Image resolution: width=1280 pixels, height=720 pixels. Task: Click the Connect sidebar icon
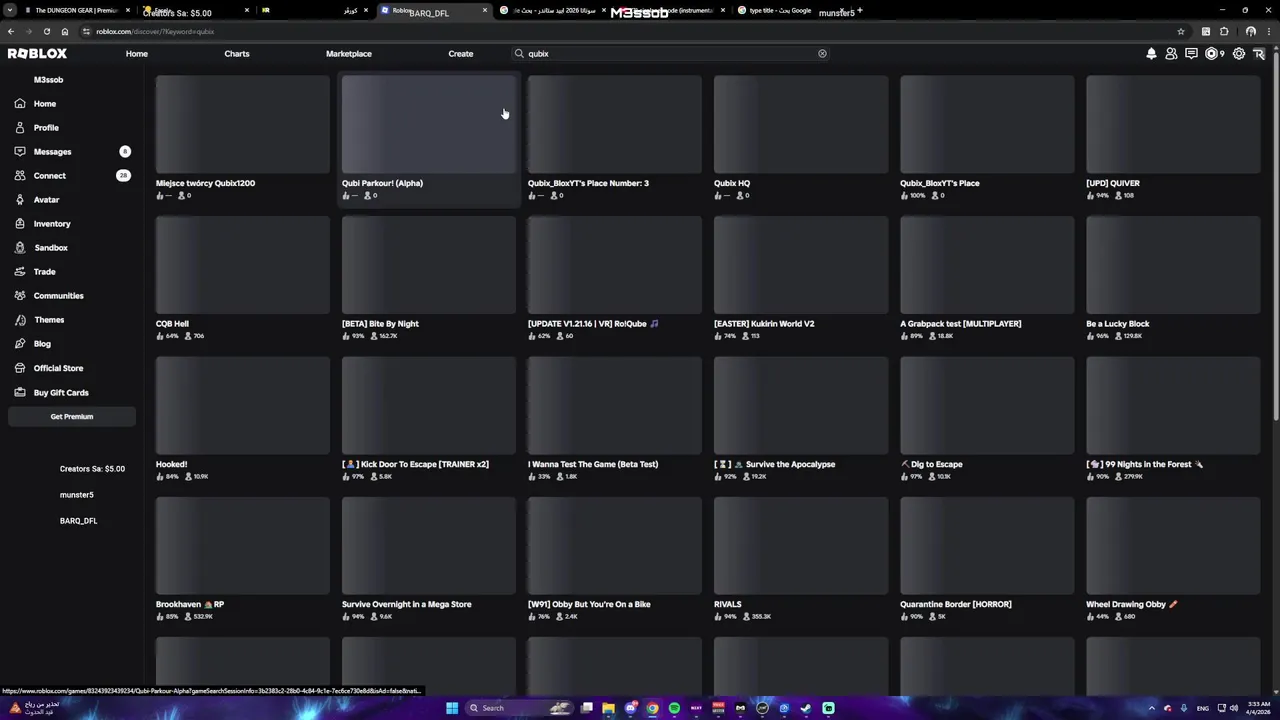pyautogui.click(x=20, y=176)
